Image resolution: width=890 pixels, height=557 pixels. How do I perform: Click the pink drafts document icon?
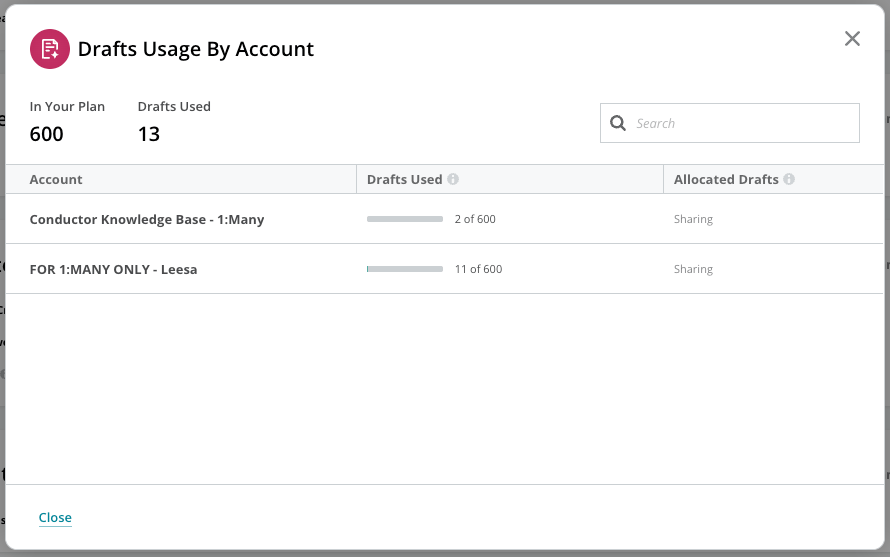(x=50, y=49)
